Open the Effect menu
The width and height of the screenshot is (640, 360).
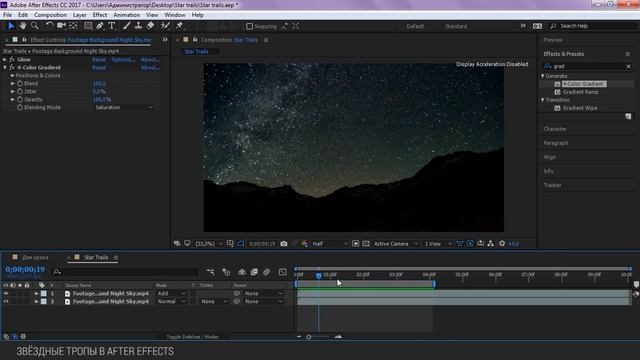(x=100, y=15)
